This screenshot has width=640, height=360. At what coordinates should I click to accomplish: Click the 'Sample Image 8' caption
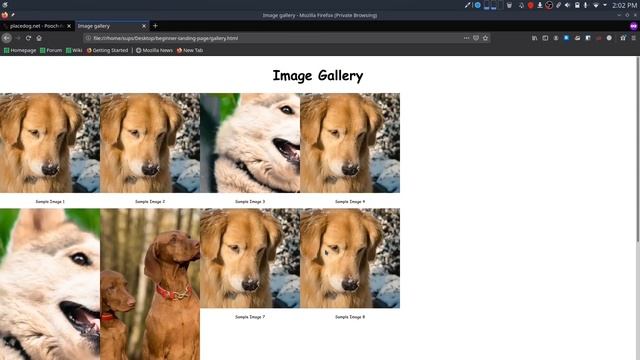pos(350,317)
